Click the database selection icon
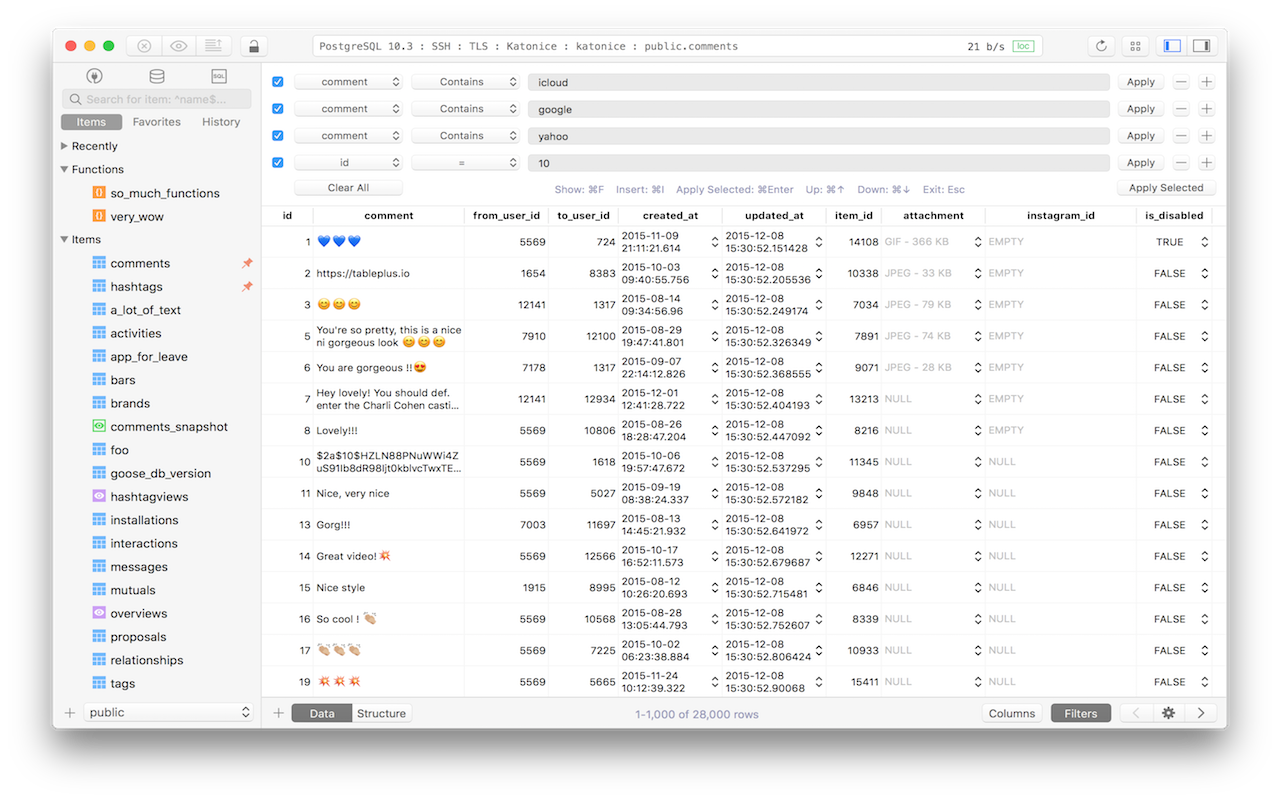 point(156,75)
